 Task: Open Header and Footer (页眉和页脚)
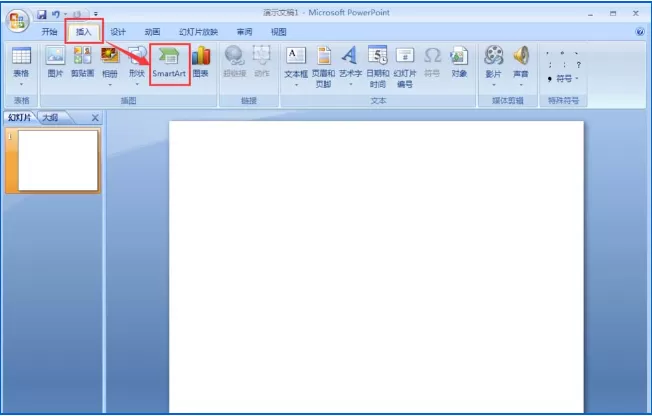(x=324, y=67)
